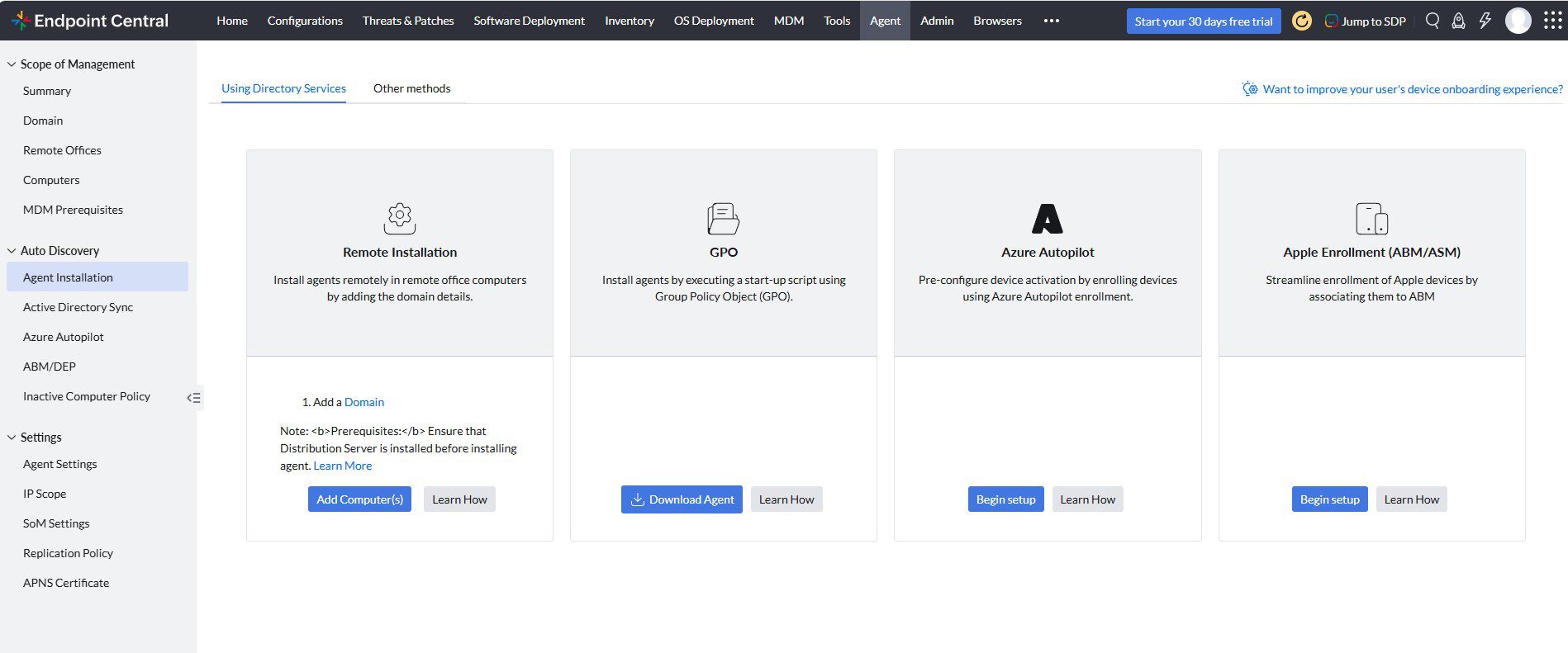Open Active Directory Sync

78,307
